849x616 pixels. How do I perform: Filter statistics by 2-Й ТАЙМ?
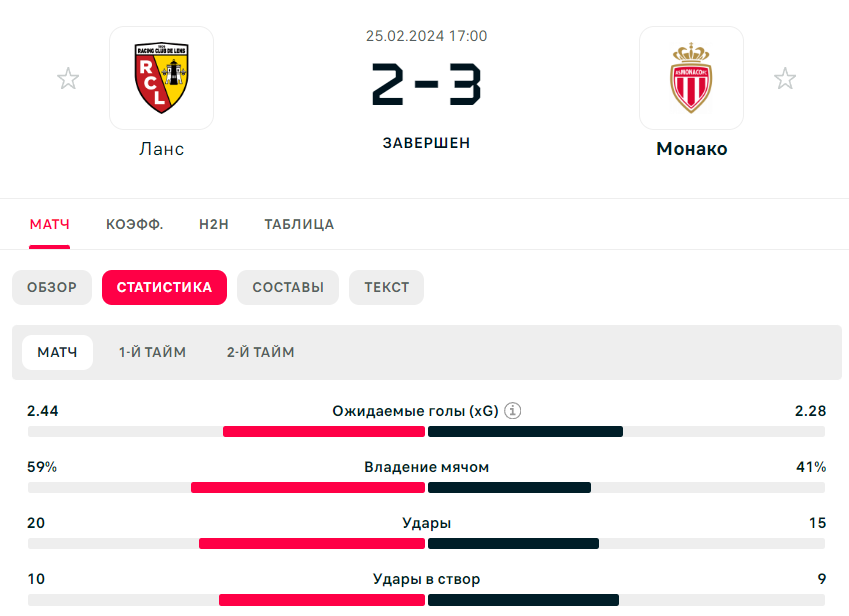(x=260, y=352)
